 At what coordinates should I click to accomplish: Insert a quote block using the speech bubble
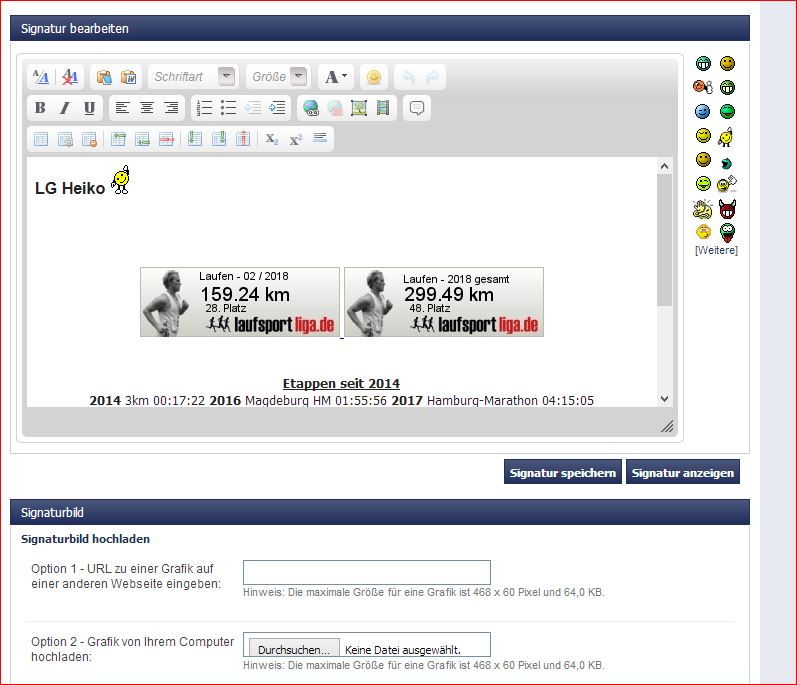[417, 108]
